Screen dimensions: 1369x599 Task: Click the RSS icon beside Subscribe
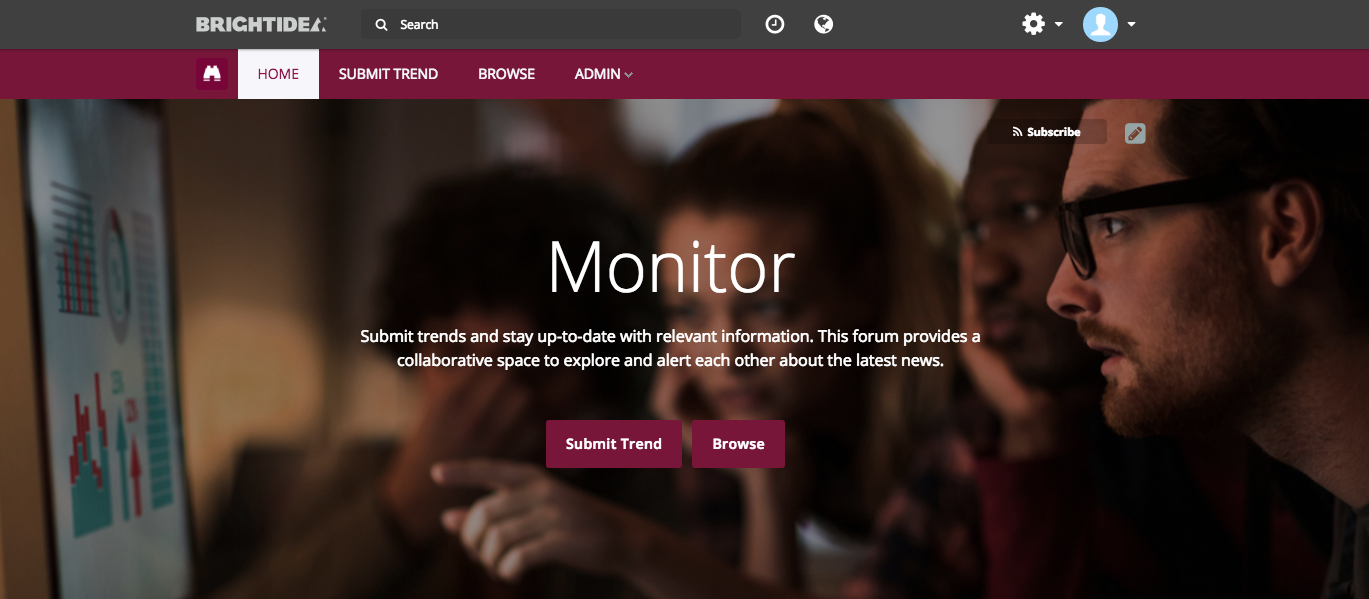[x=1018, y=132]
